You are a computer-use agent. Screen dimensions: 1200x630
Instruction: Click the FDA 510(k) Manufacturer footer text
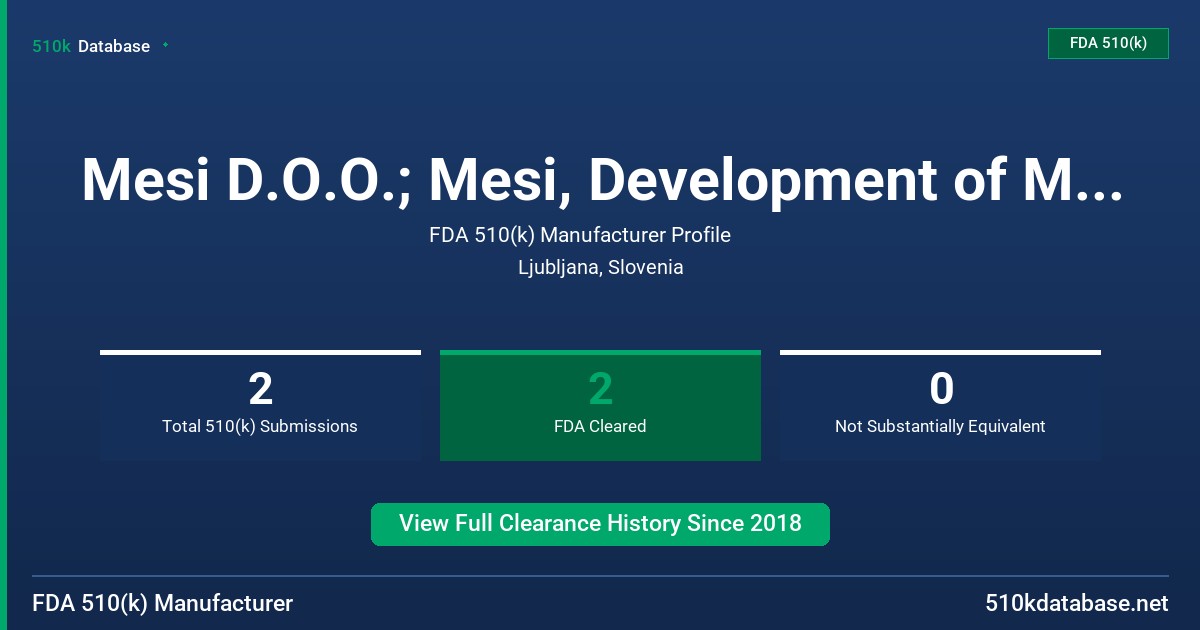point(163,603)
